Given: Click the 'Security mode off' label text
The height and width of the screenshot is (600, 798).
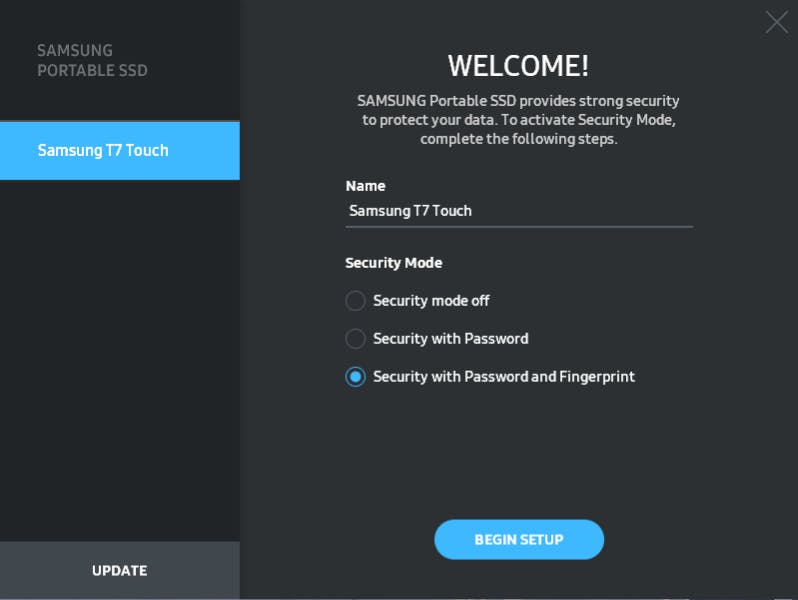Looking at the screenshot, I should coord(431,301).
